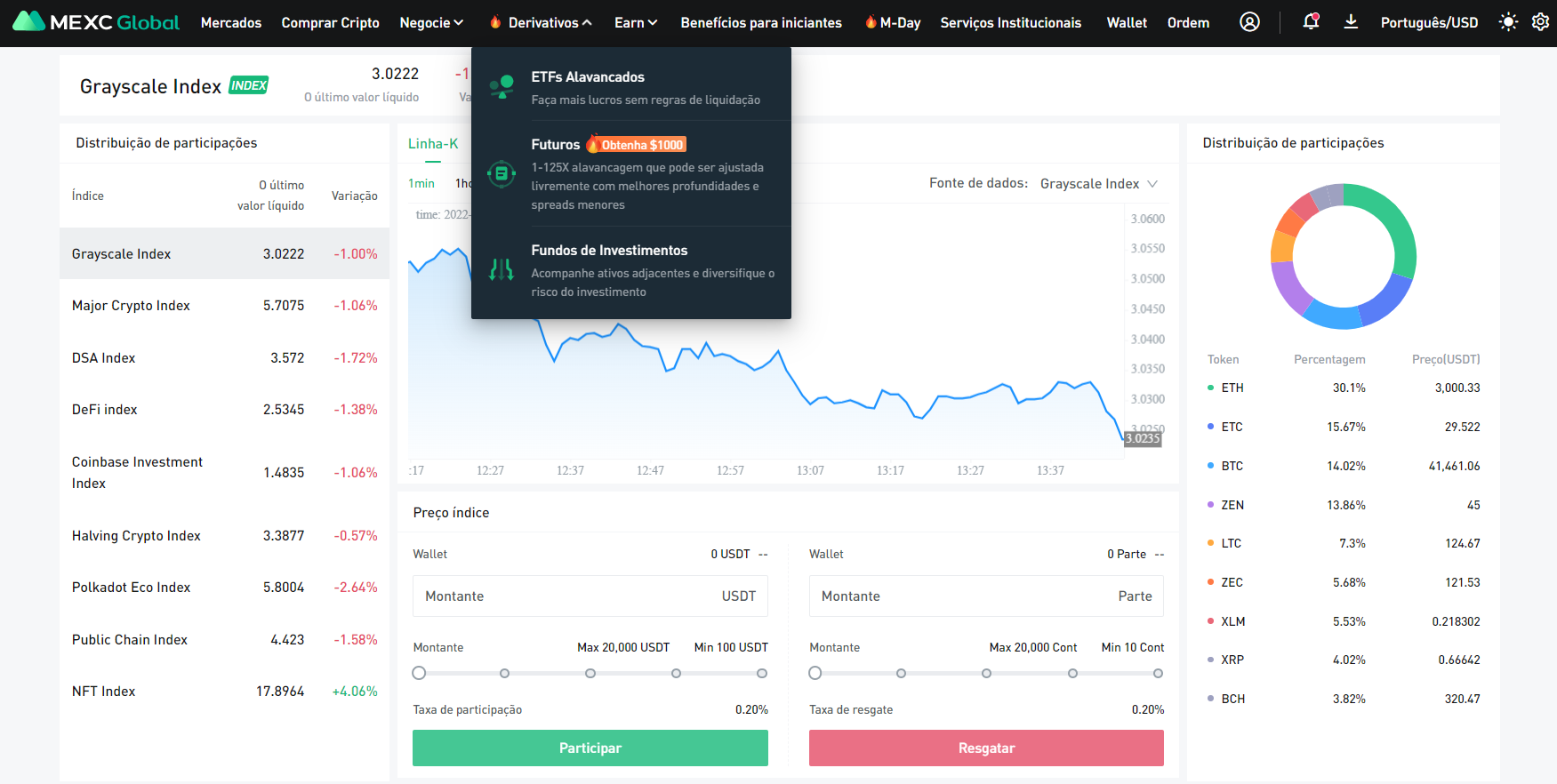The image size is (1557, 784).
Task: Click the Obtenha $1000 badge
Action: (x=637, y=145)
